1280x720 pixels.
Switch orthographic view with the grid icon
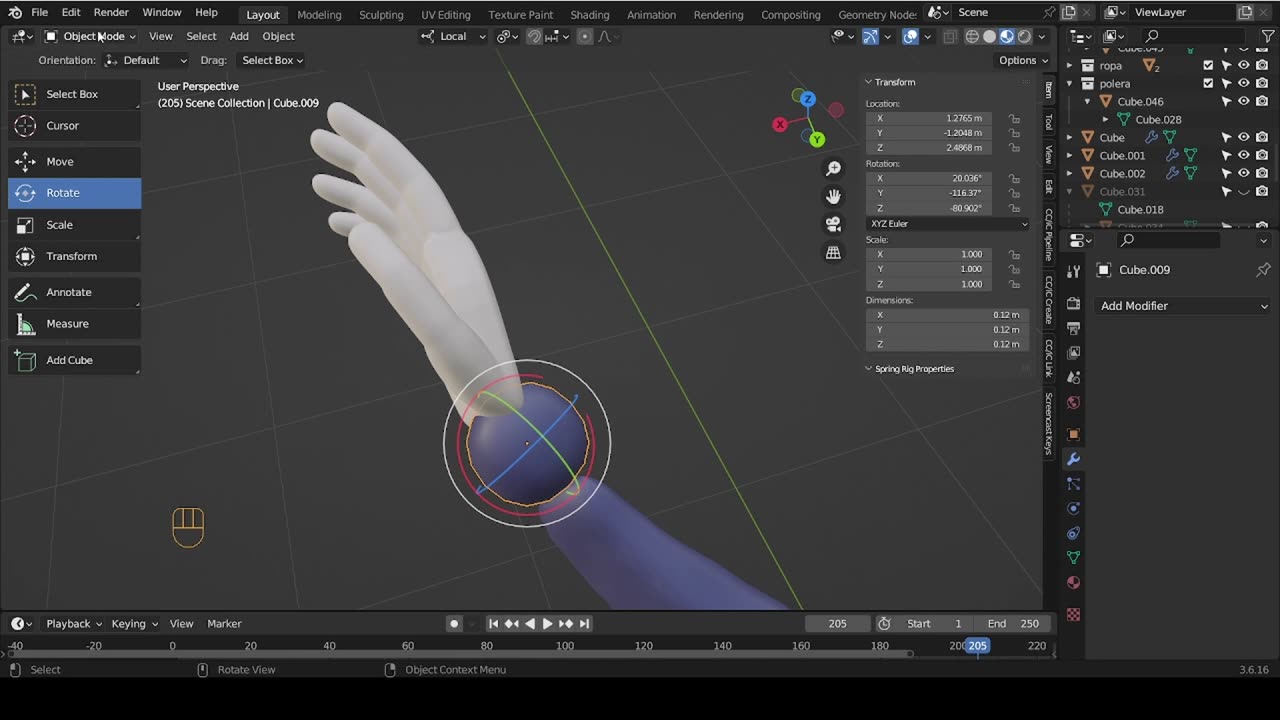[x=833, y=253]
